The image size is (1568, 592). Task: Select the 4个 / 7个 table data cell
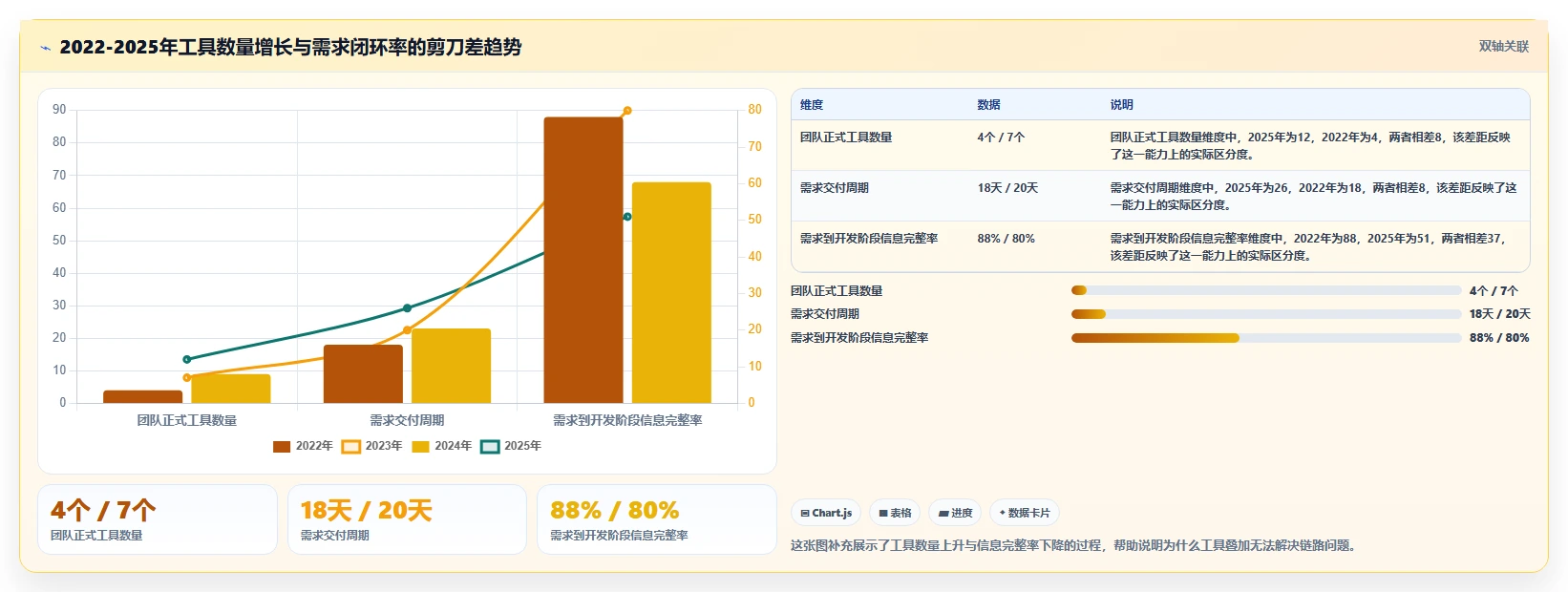(1001, 137)
